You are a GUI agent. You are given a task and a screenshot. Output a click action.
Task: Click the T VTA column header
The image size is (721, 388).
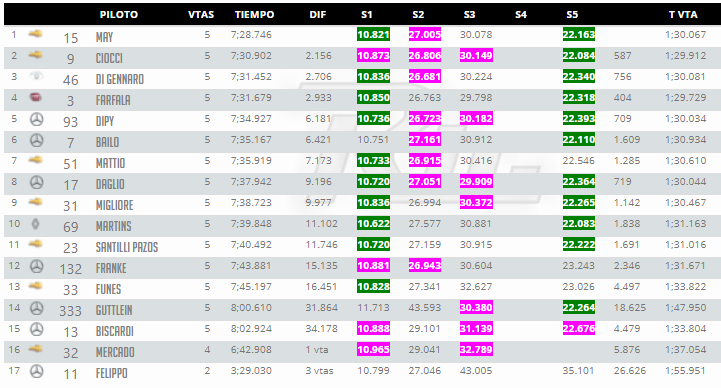click(683, 14)
